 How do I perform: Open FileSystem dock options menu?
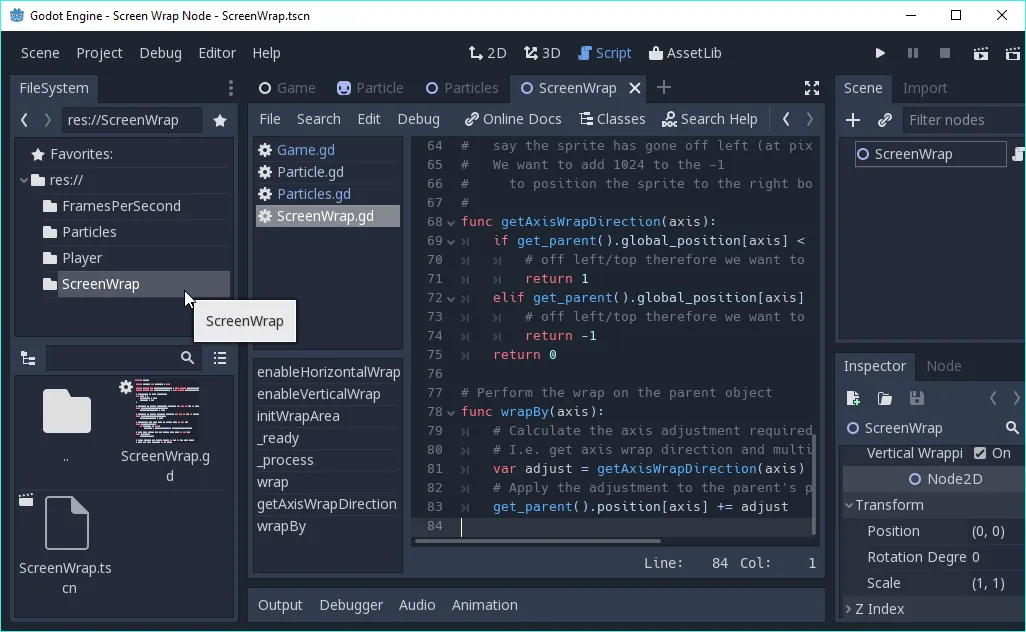coord(230,88)
